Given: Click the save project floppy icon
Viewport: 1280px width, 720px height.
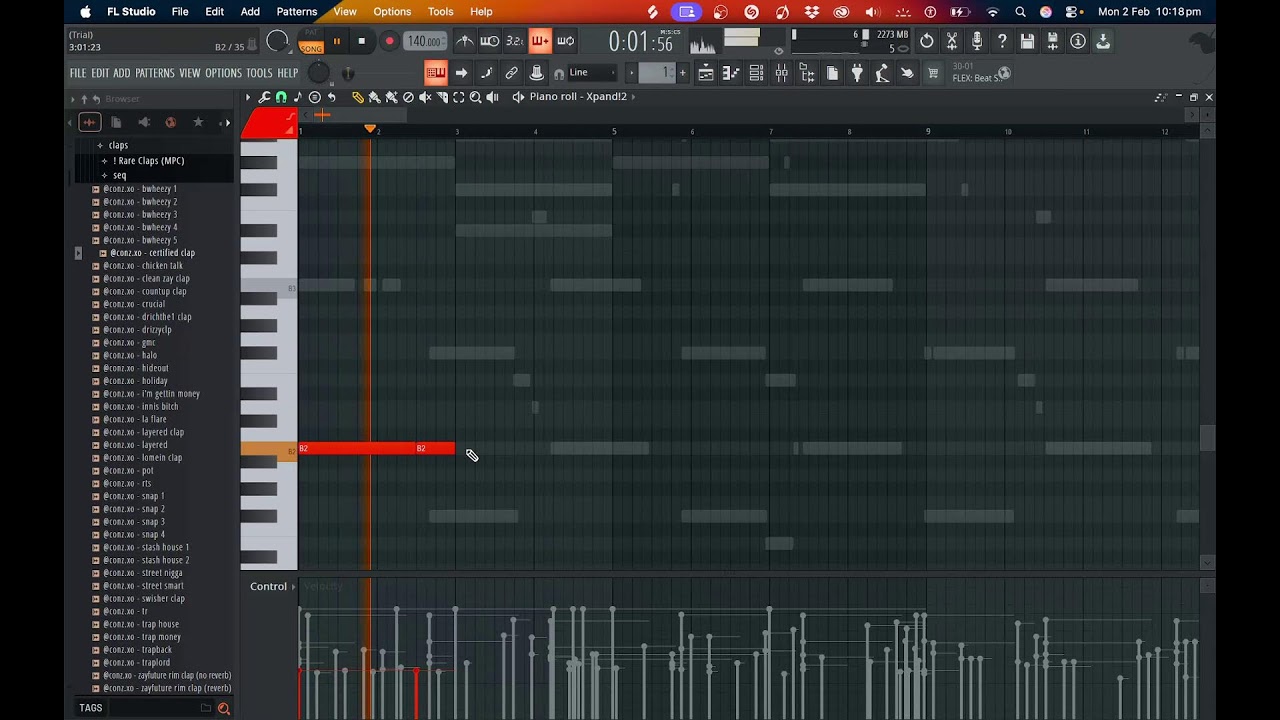Looking at the screenshot, I should click(1027, 41).
